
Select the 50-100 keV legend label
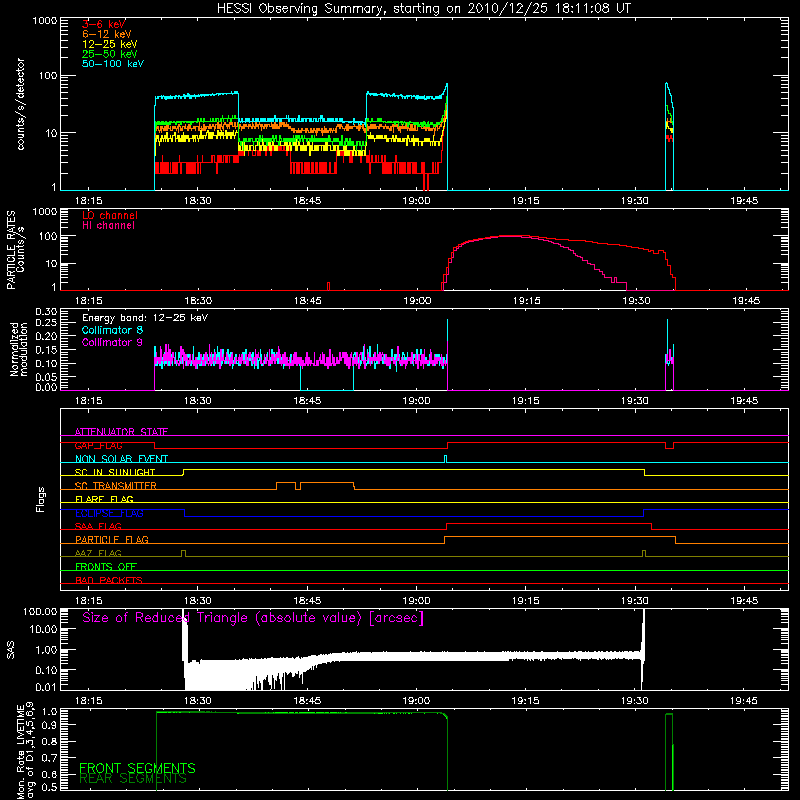pyautogui.click(x=113, y=64)
